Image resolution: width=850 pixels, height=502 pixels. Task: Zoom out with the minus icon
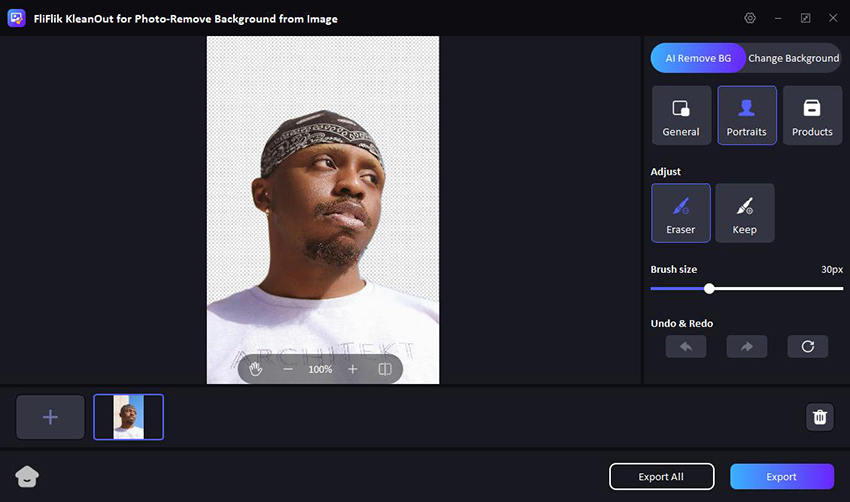(288, 369)
